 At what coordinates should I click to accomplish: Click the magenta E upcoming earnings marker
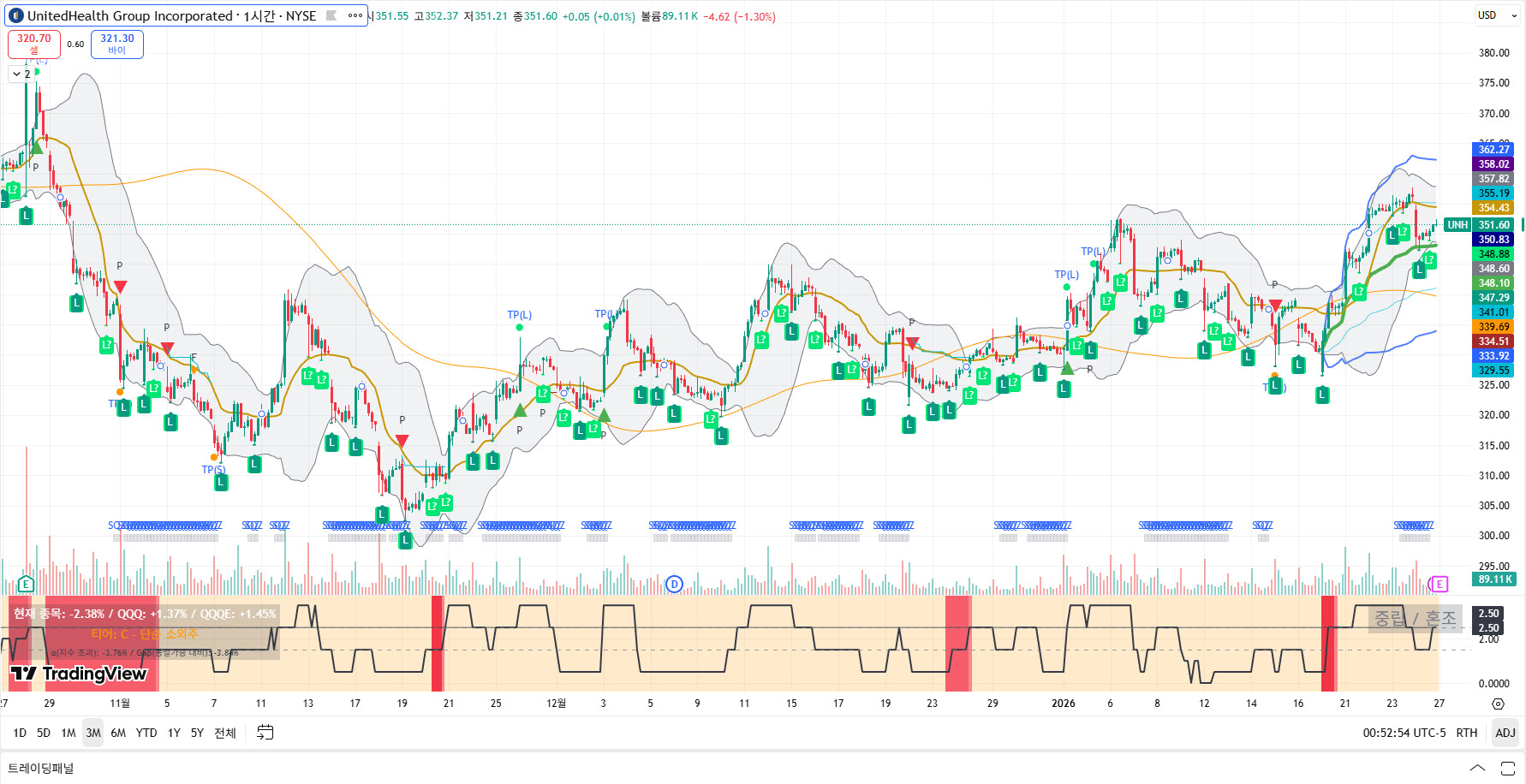click(x=1439, y=584)
